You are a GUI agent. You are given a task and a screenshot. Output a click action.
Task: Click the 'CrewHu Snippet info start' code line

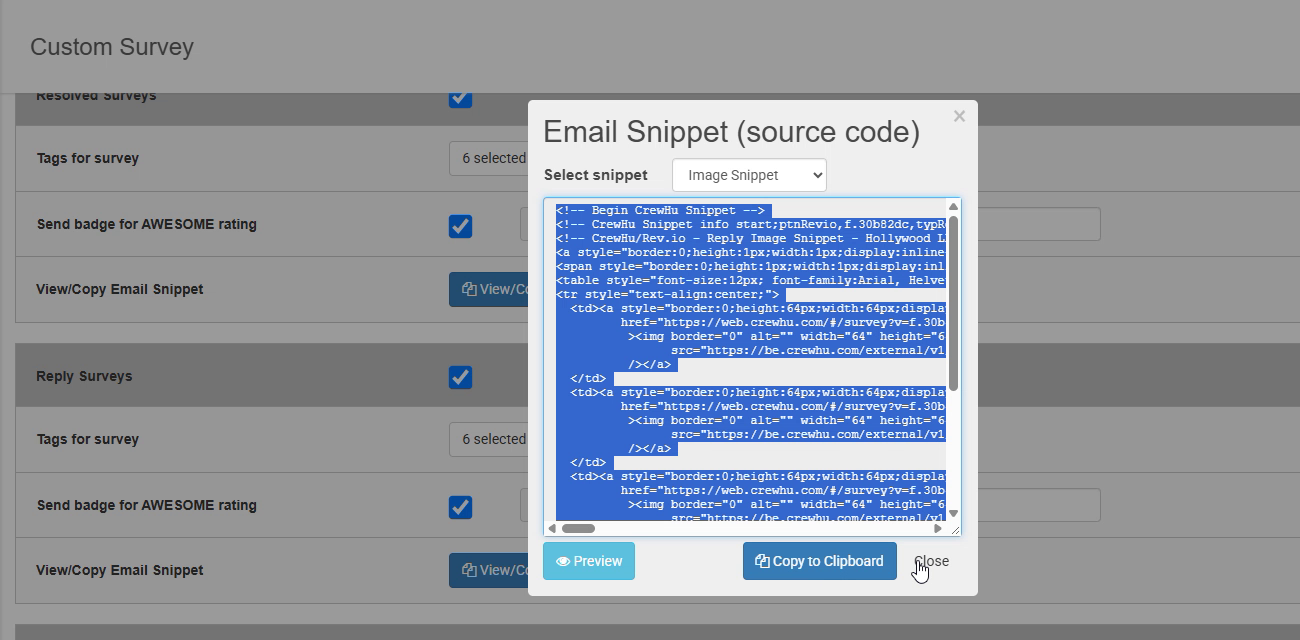pos(750,225)
